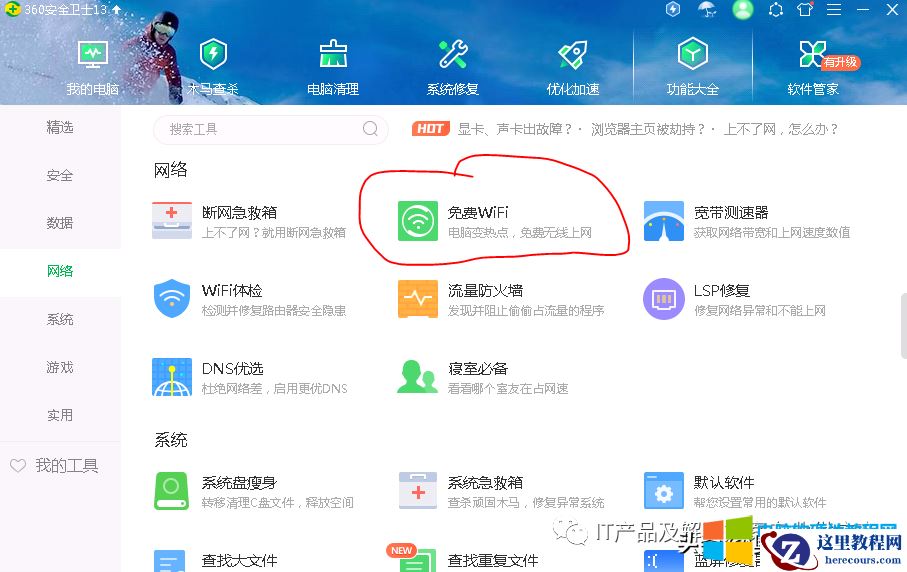This screenshot has width=907, height=572.
Task: Click the search magnifier icon
Action: [370, 128]
